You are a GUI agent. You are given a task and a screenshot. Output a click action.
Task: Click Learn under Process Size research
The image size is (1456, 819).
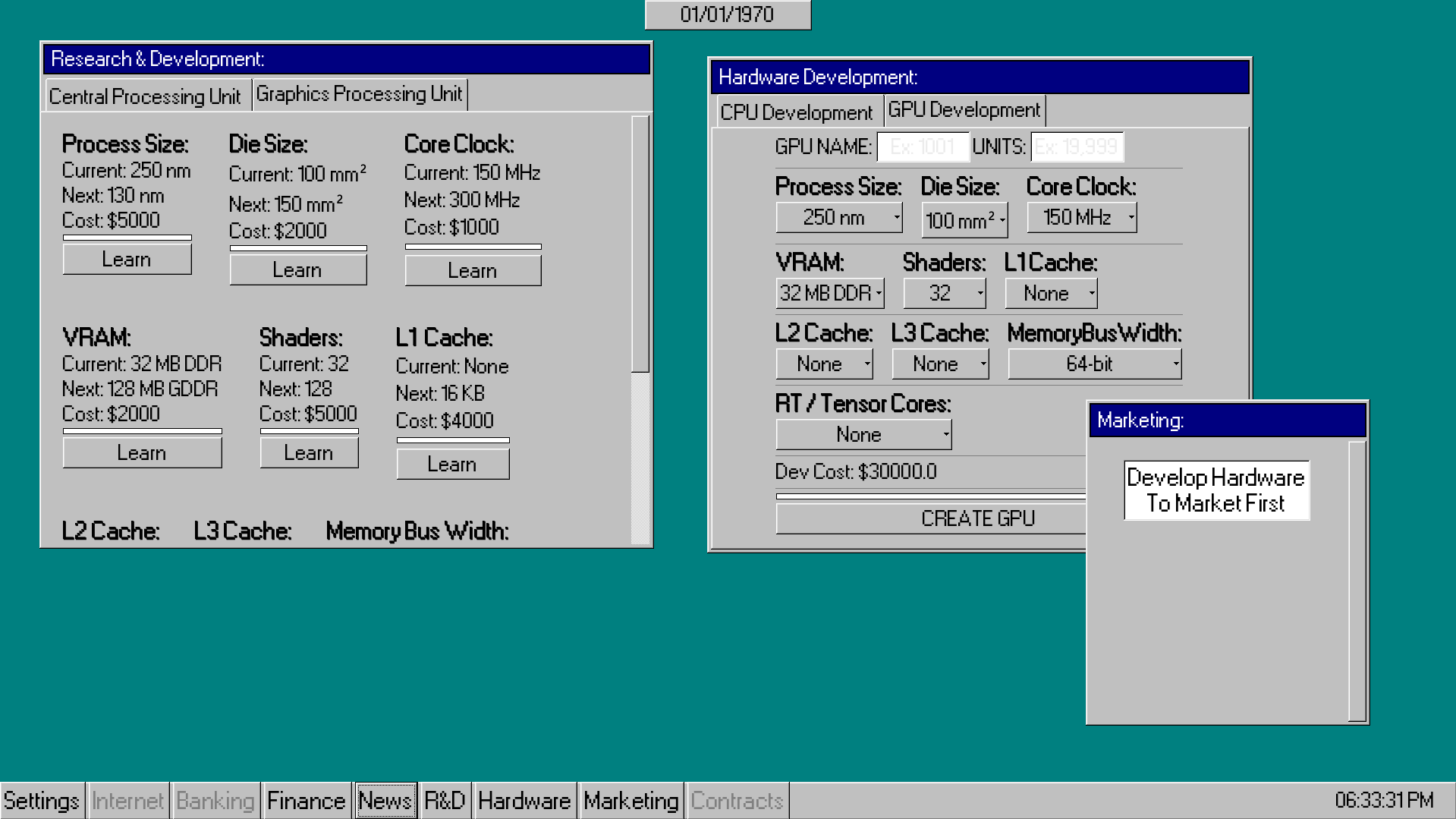(x=127, y=260)
